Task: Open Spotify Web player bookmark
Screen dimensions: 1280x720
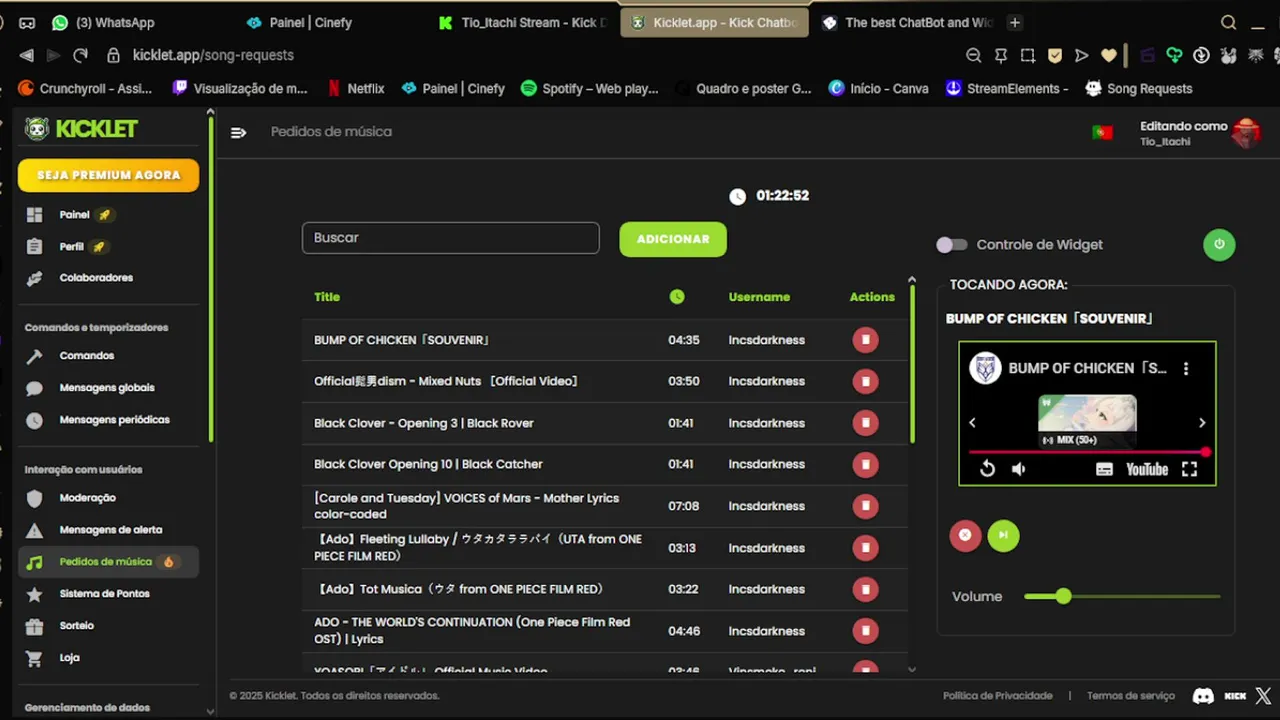Action: coord(590,89)
